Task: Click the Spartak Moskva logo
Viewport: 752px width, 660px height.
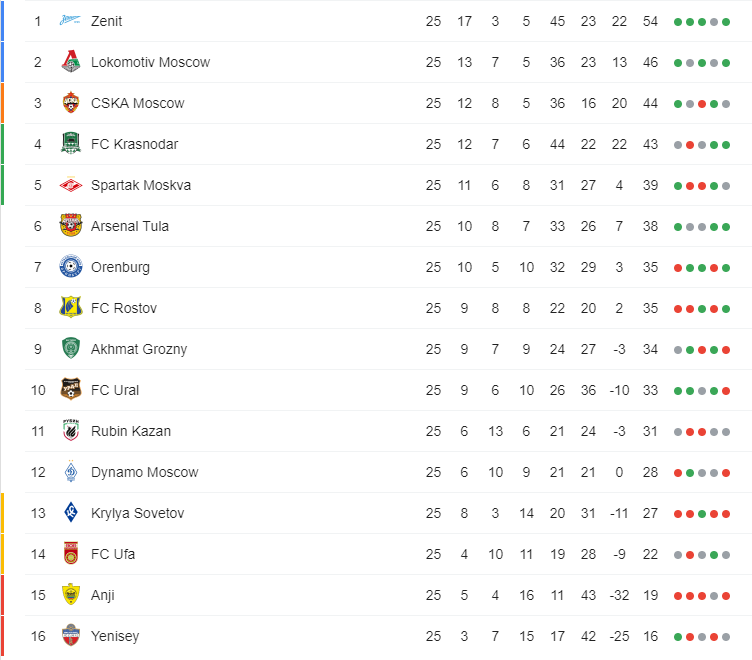Action: coord(70,185)
